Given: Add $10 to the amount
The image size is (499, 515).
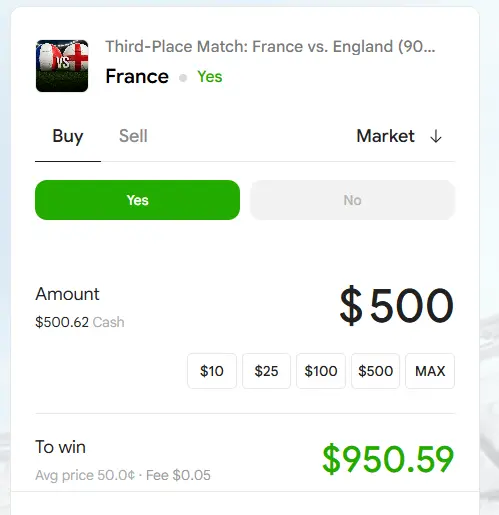Looking at the screenshot, I should 212,371.
